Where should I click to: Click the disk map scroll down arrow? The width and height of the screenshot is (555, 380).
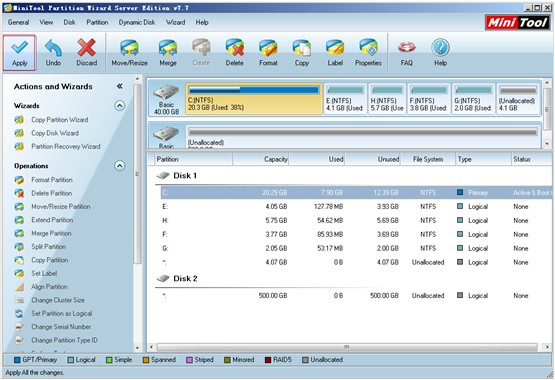click(x=548, y=144)
